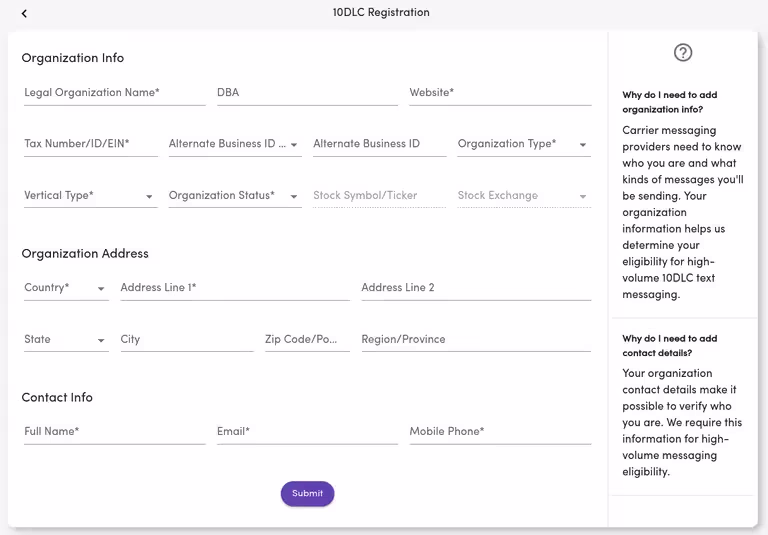Focus the City field
The image size is (768, 535).
(x=187, y=340)
